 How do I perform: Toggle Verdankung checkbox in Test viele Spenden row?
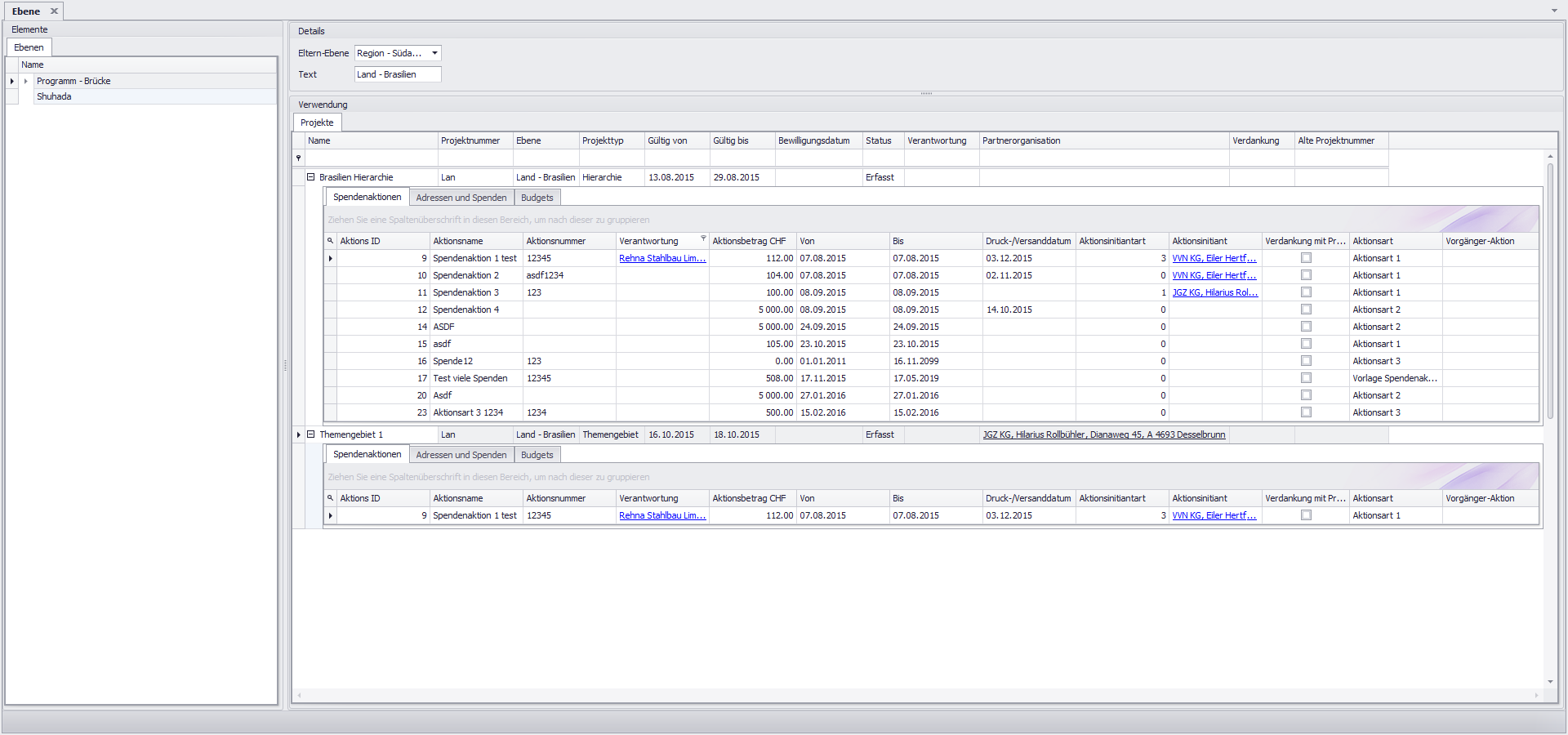coord(1306,378)
